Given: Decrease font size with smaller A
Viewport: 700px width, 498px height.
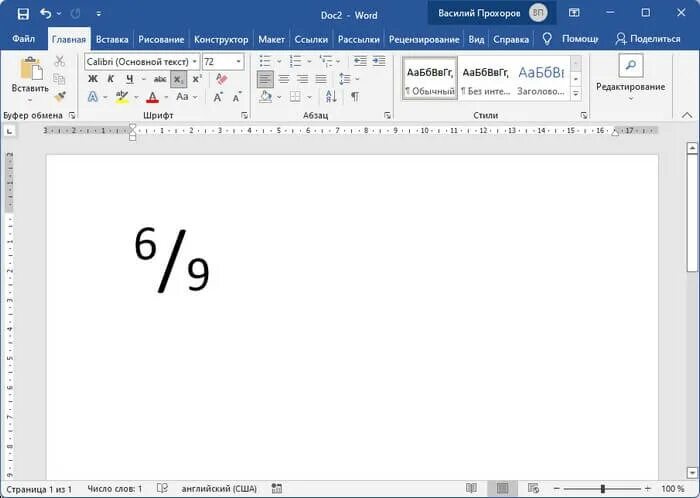Looking at the screenshot, I should [x=237, y=96].
